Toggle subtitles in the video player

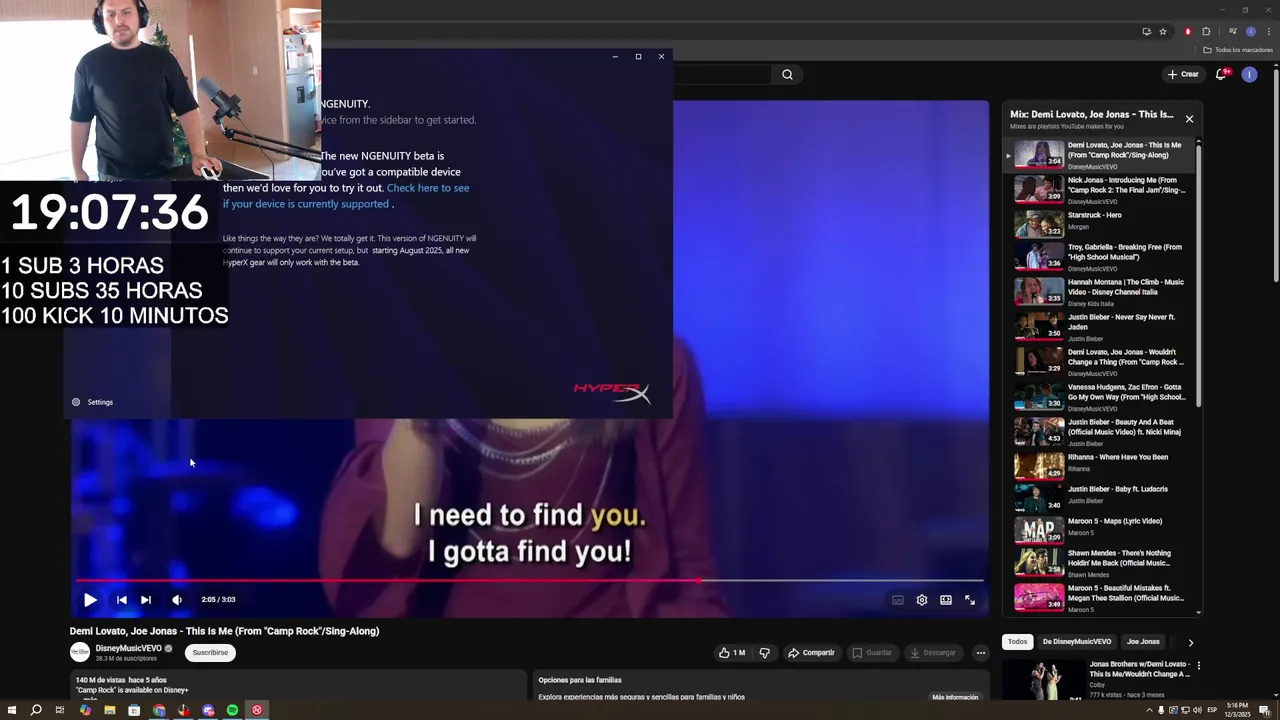[898, 600]
